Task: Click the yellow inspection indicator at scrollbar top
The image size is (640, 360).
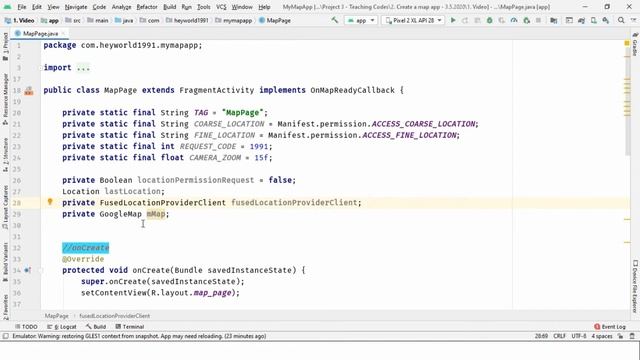Action: 627,43
